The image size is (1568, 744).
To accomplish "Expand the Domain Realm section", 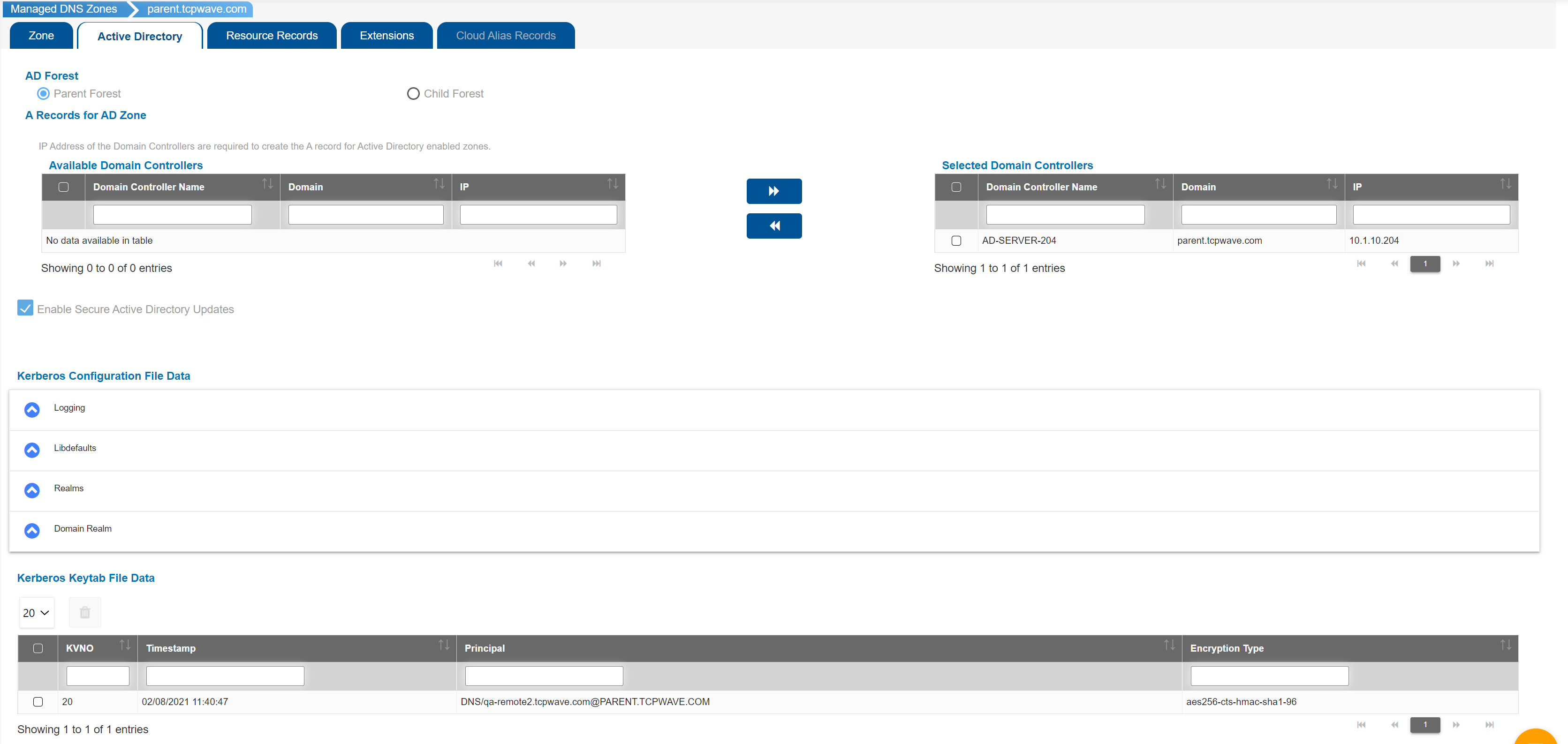I will (x=31, y=531).
